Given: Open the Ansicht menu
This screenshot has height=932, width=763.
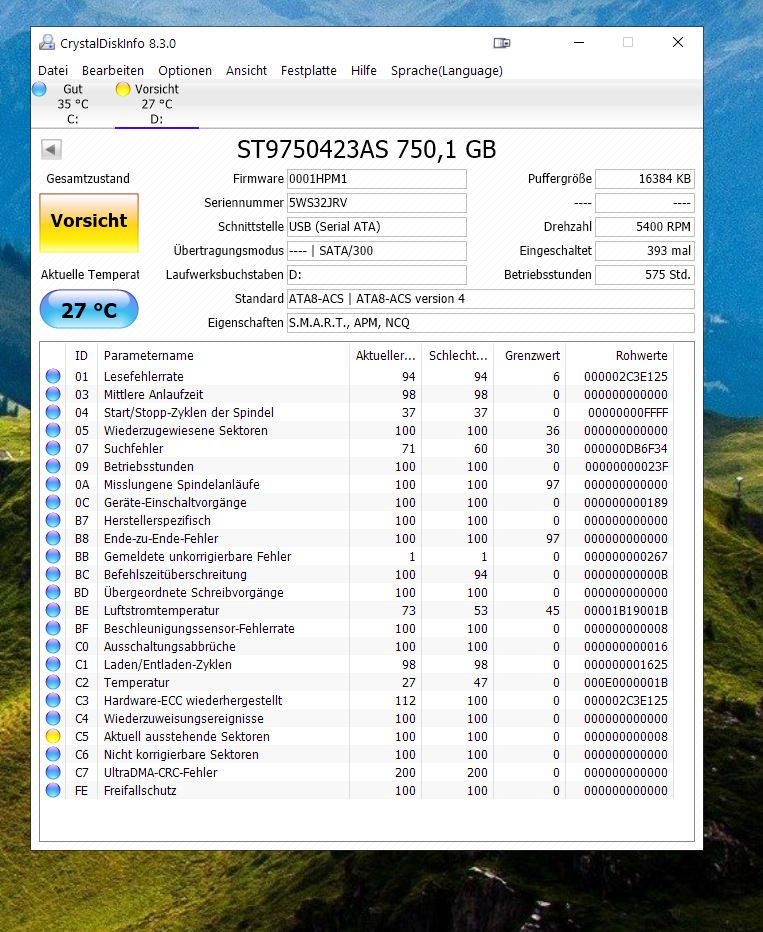Looking at the screenshot, I should coord(247,71).
